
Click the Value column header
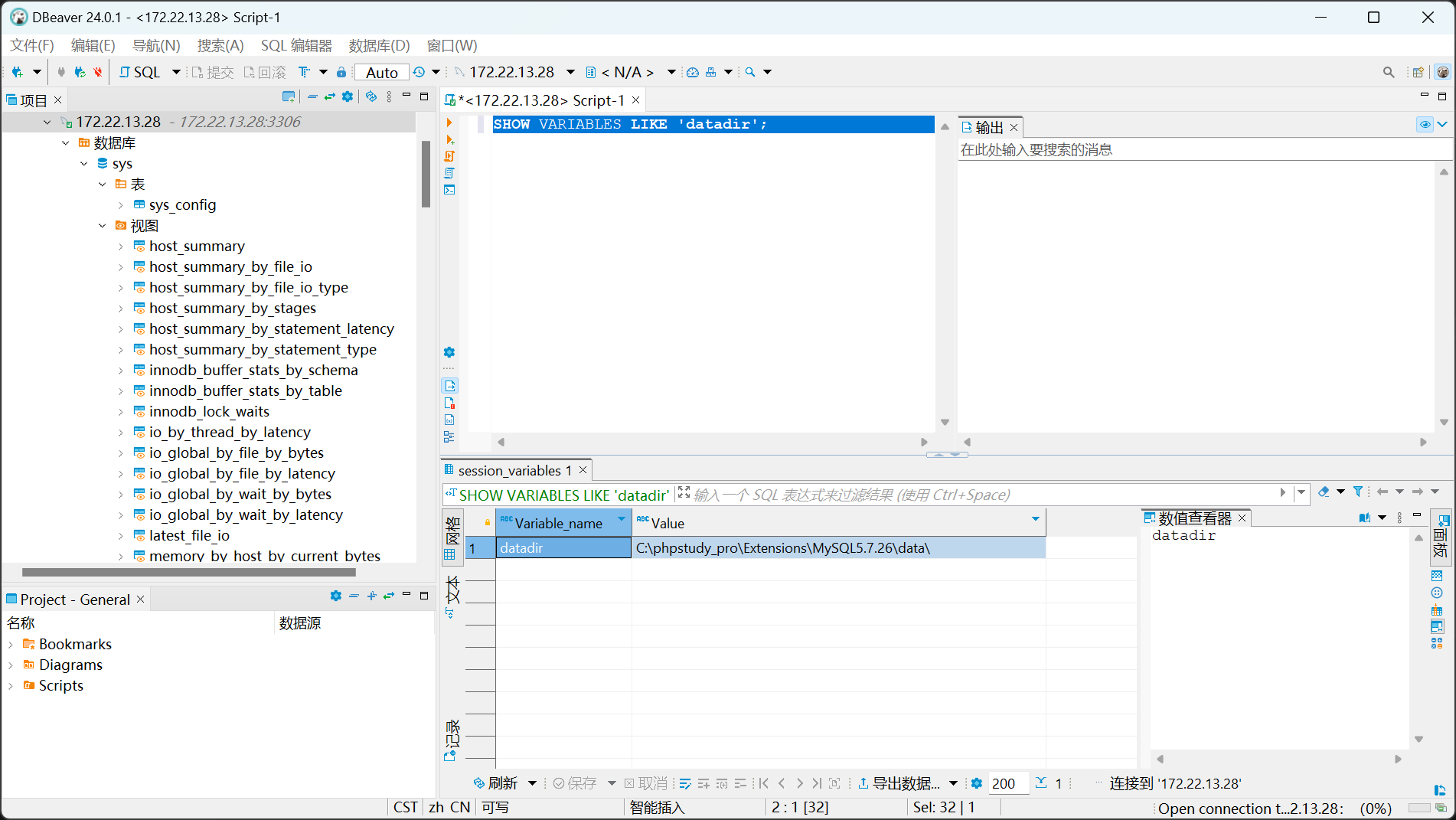click(x=838, y=523)
